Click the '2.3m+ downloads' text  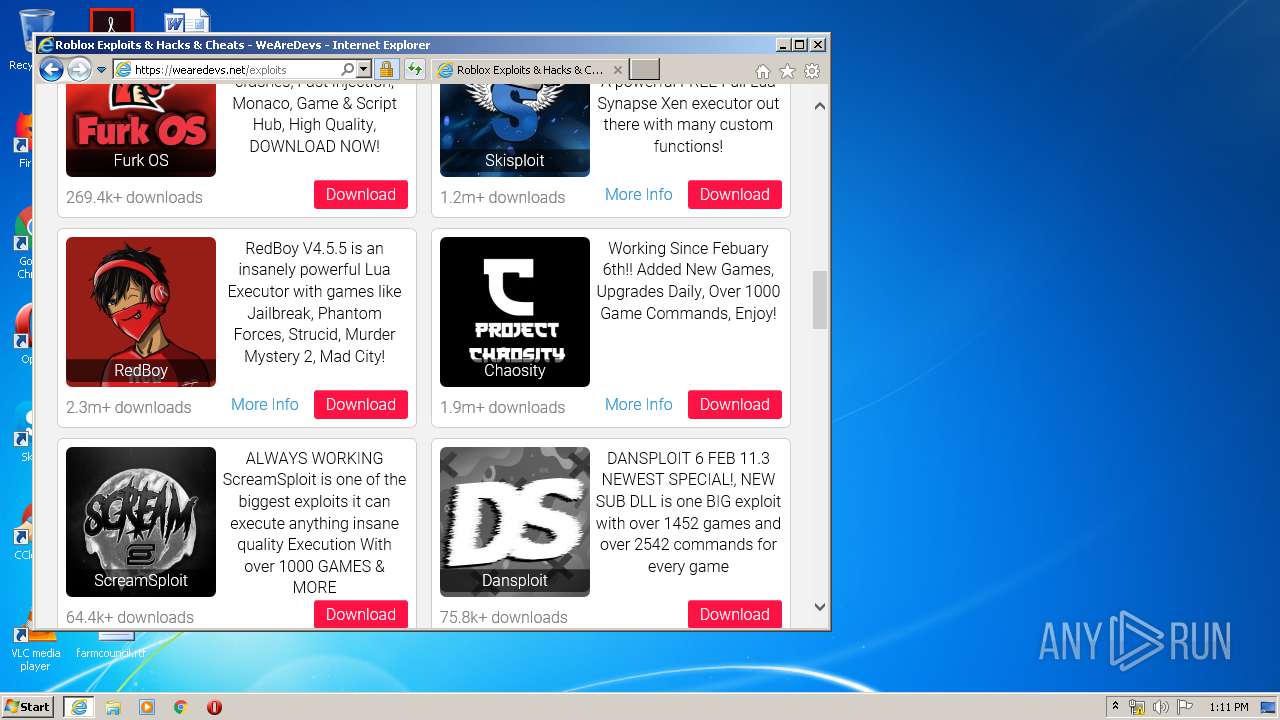coord(129,407)
